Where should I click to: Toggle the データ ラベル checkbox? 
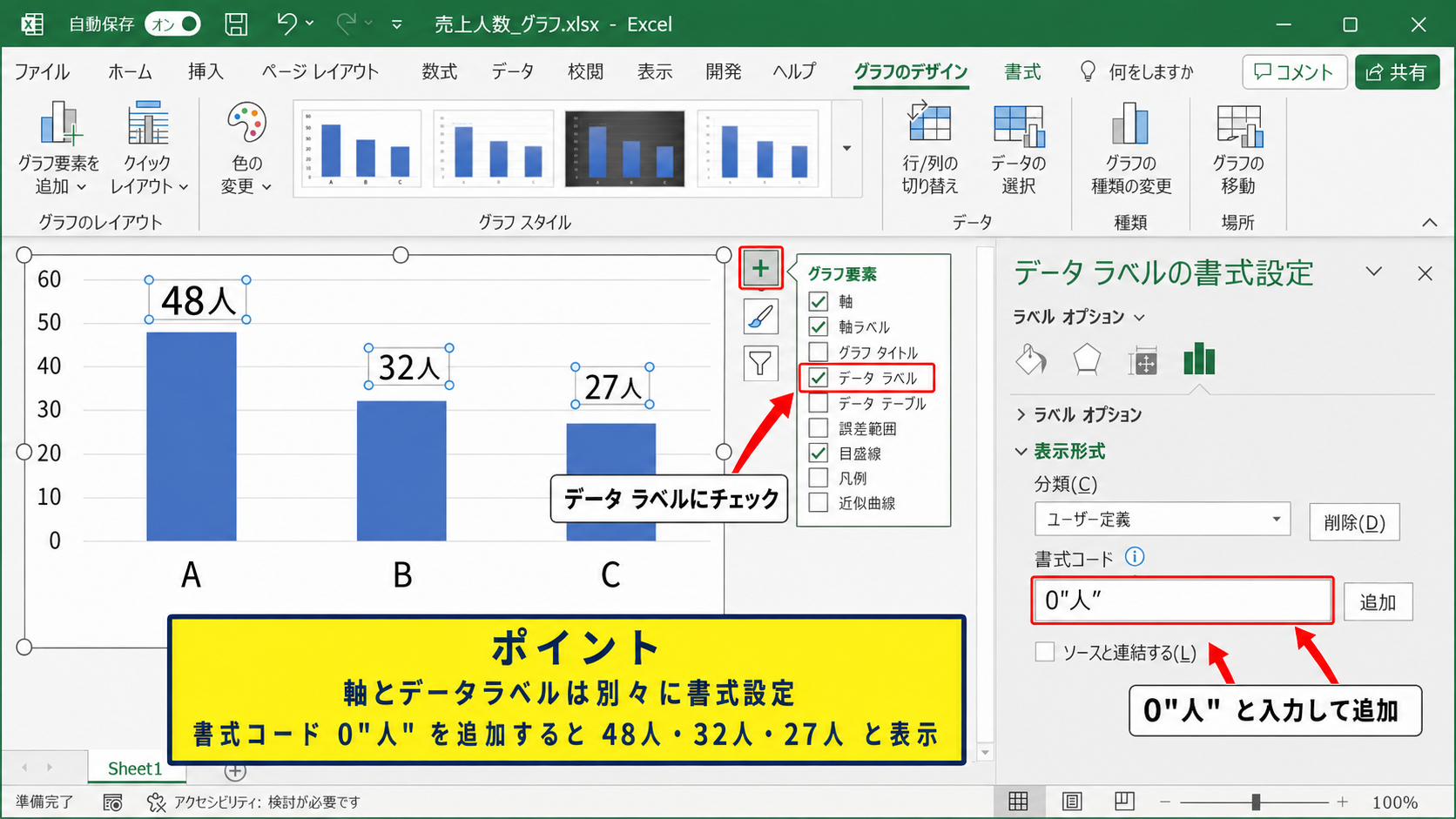pyautogui.click(x=819, y=378)
